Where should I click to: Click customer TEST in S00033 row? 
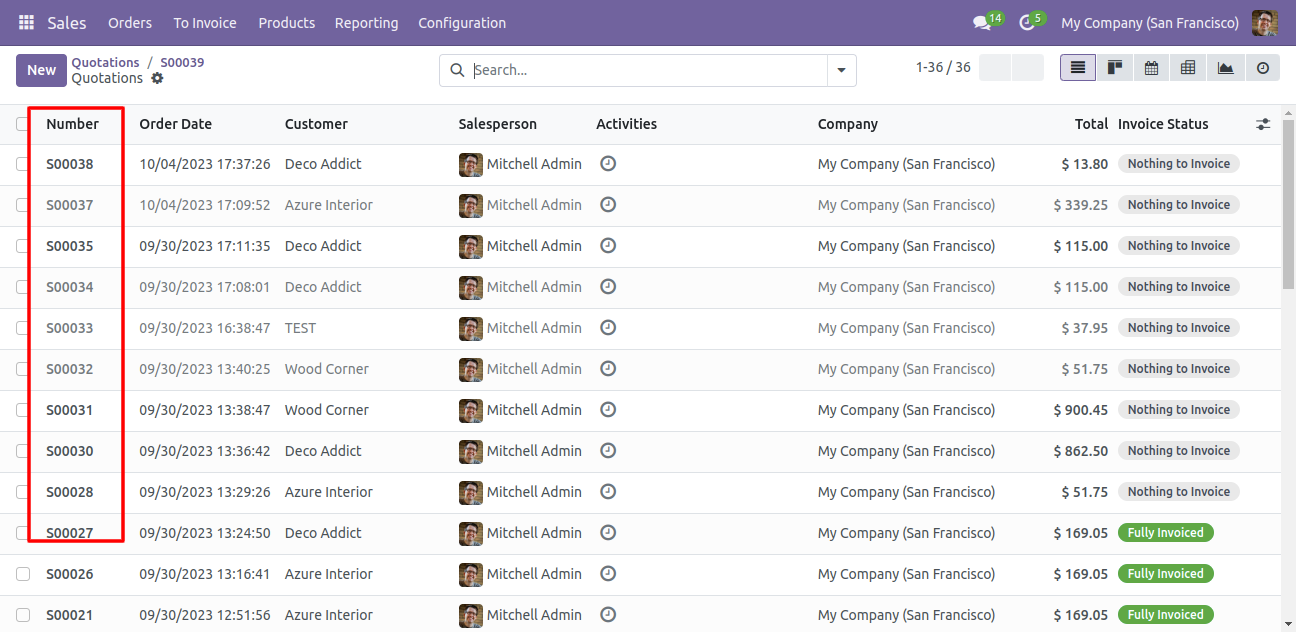pos(300,328)
